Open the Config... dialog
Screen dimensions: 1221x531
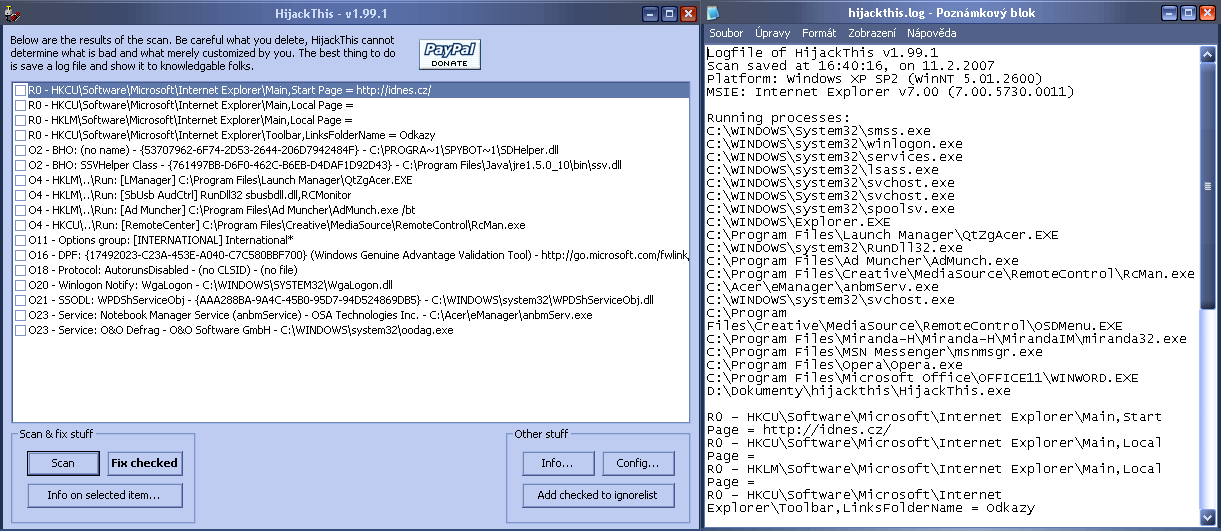coord(639,463)
